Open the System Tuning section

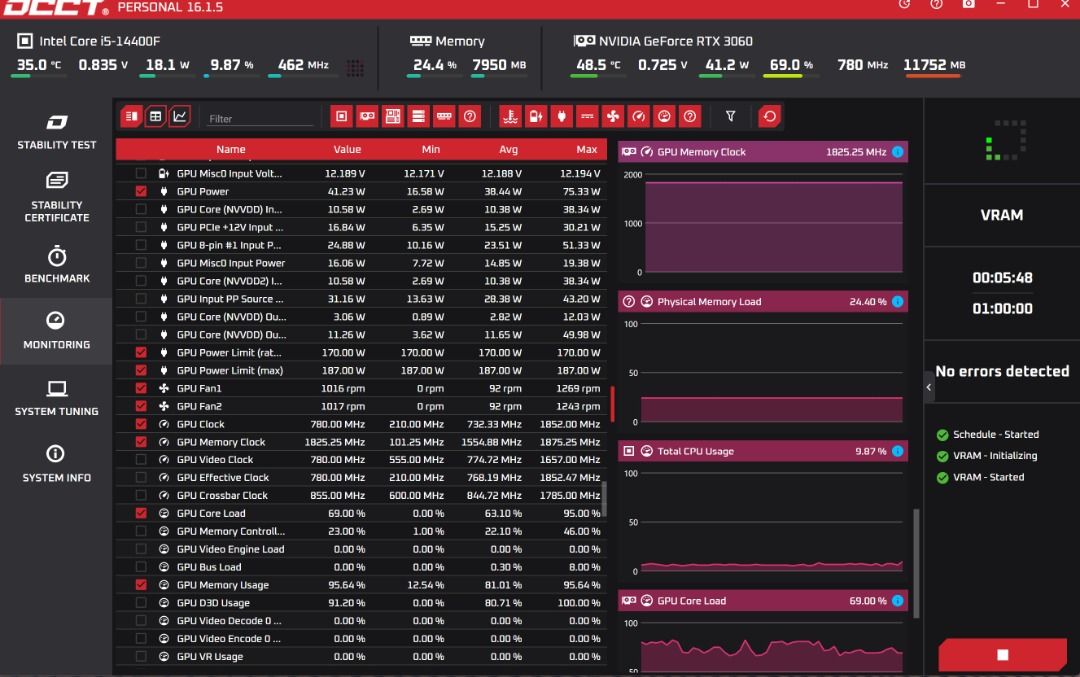tap(56, 398)
